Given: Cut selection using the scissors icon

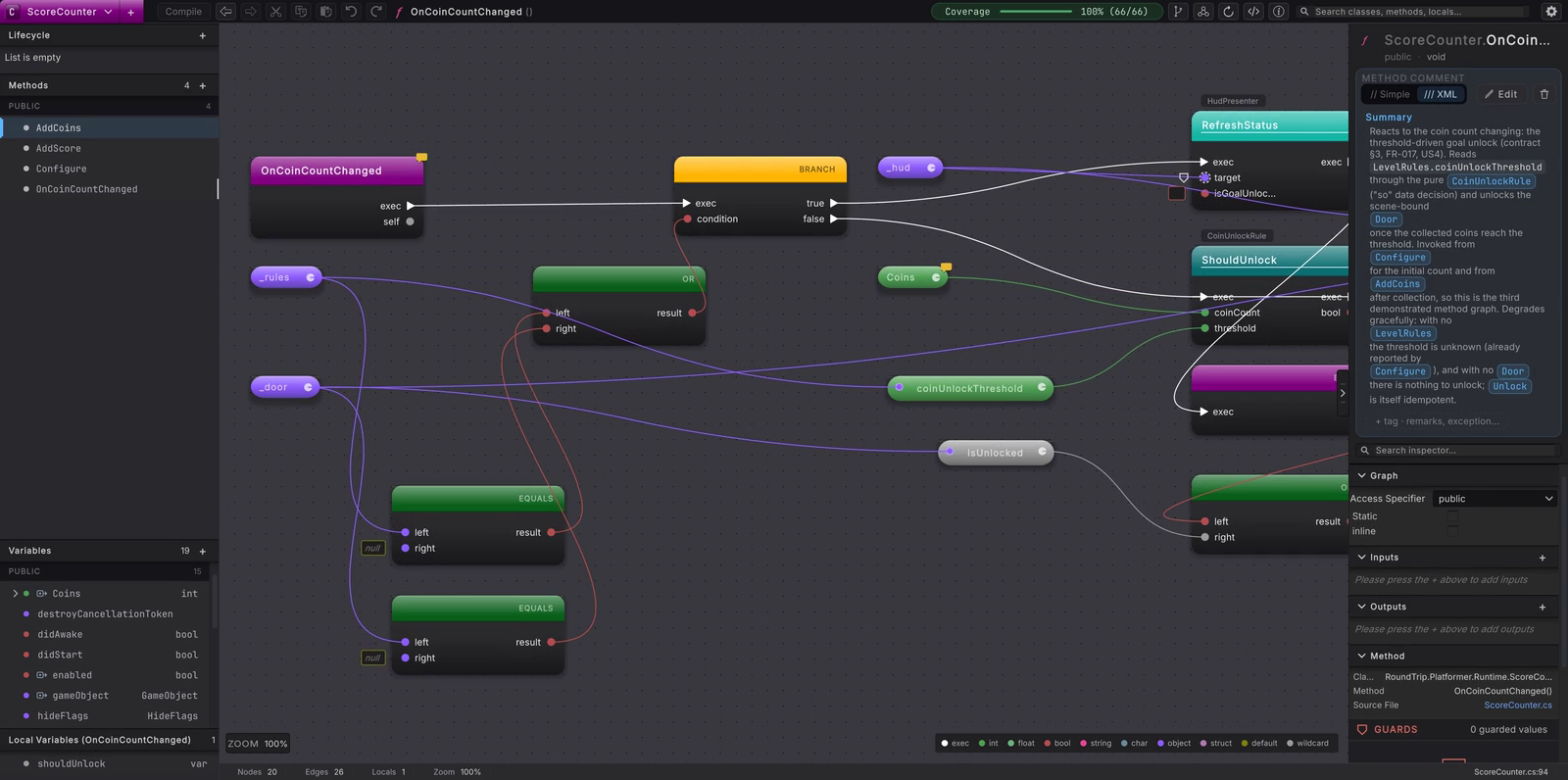Looking at the screenshot, I should pyautogui.click(x=276, y=12).
